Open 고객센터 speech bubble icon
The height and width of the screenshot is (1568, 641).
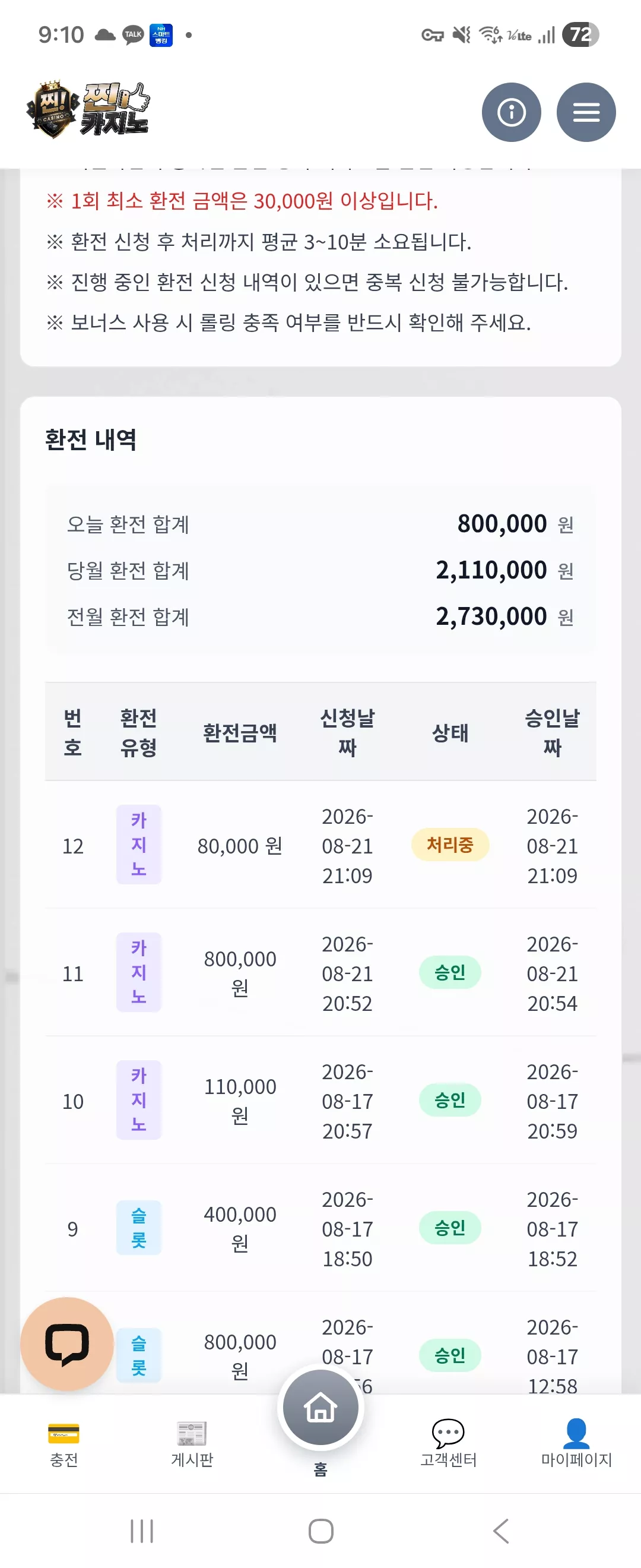point(448,1434)
